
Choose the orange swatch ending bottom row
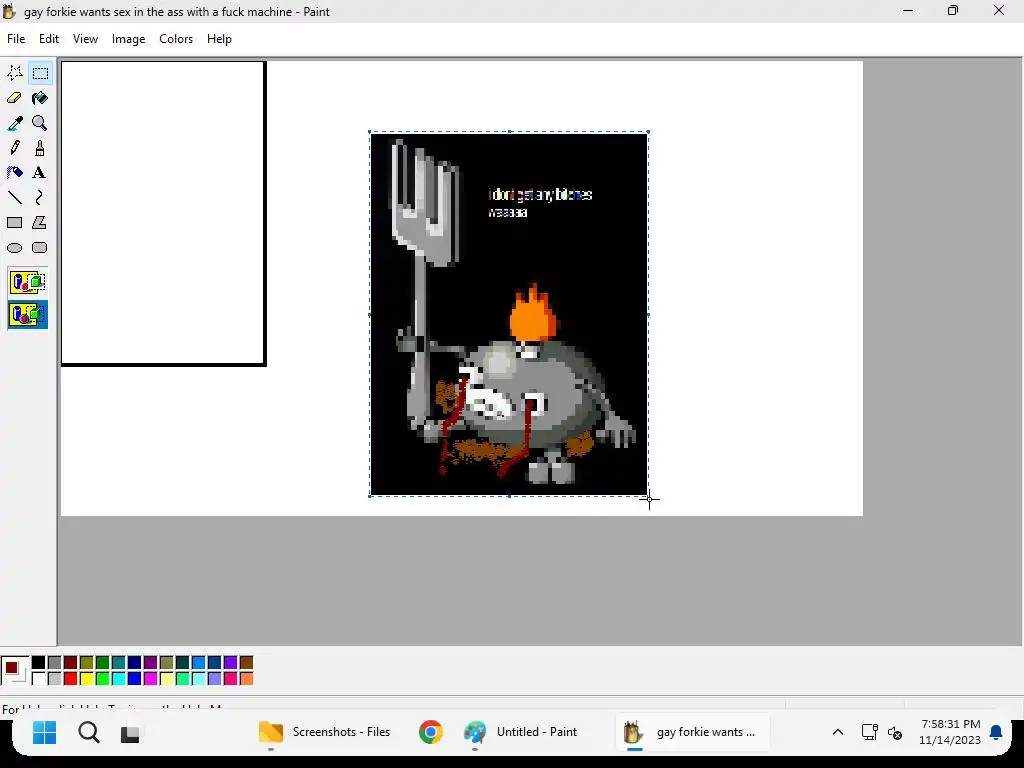[x=246, y=679]
